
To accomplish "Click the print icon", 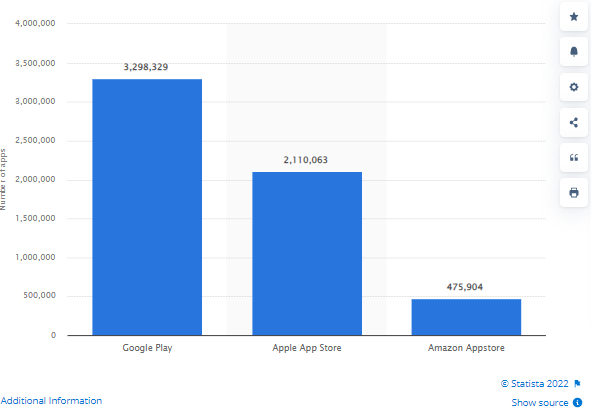I will [x=574, y=193].
